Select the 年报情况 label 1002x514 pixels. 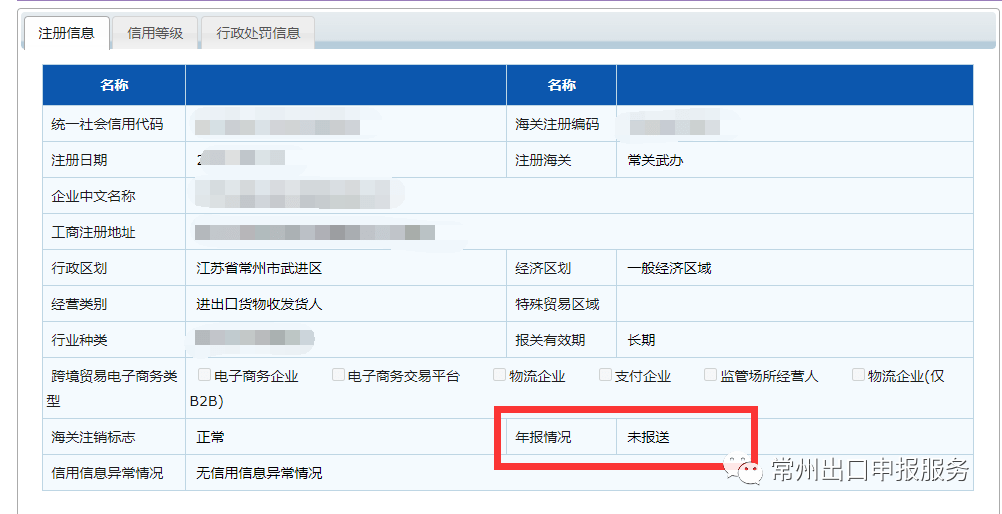tap(543, 437)
